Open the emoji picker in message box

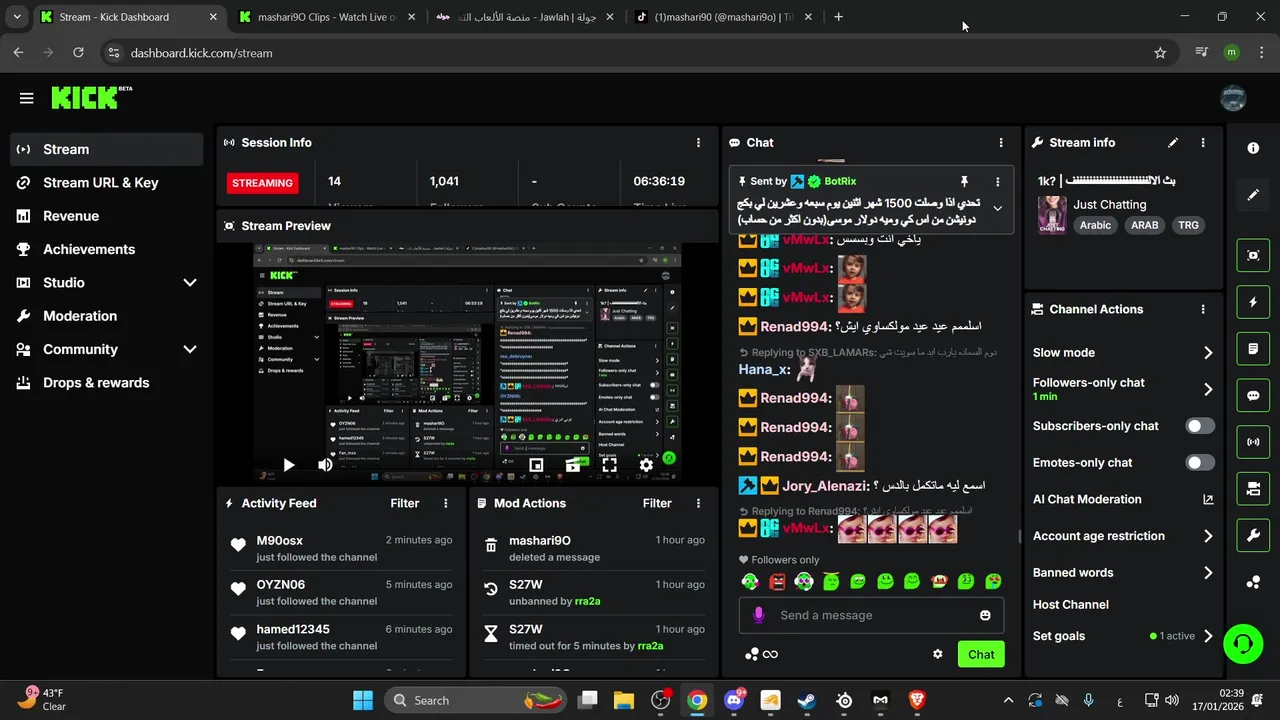point(985,615)
